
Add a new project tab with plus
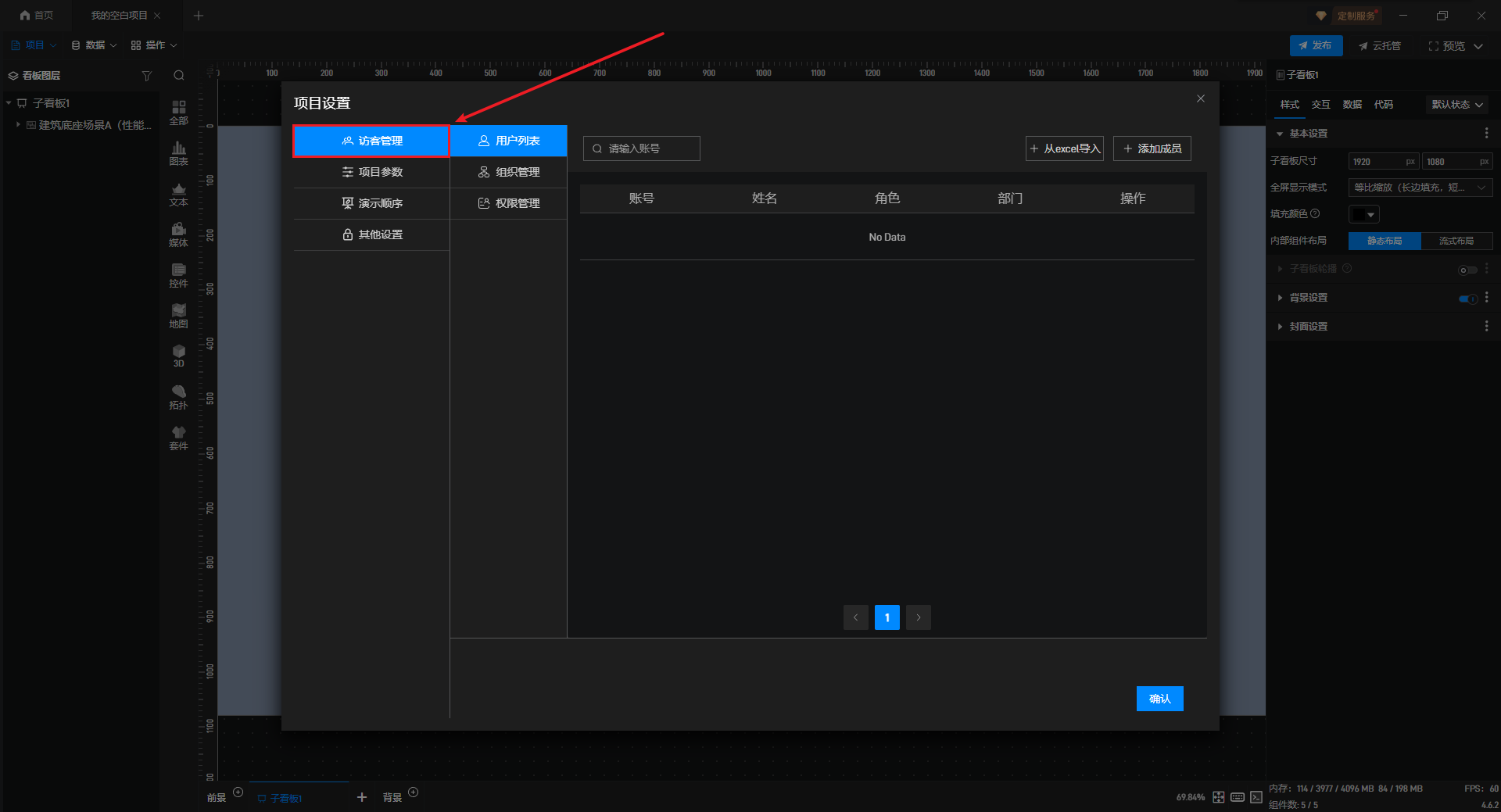click(199, 16)
